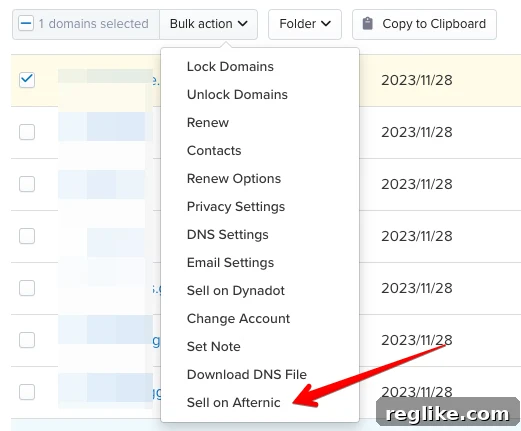Select Unlock Domains option
521x431 pixels.
[x=237, y=95]
